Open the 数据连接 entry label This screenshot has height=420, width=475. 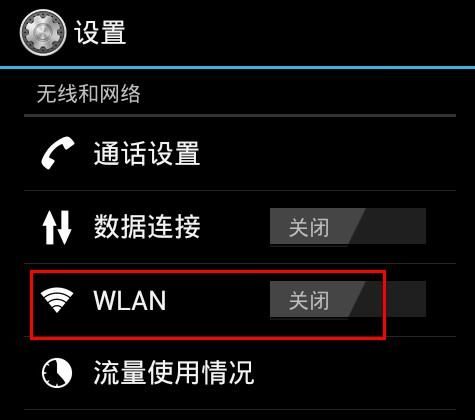tap(147, 226)
